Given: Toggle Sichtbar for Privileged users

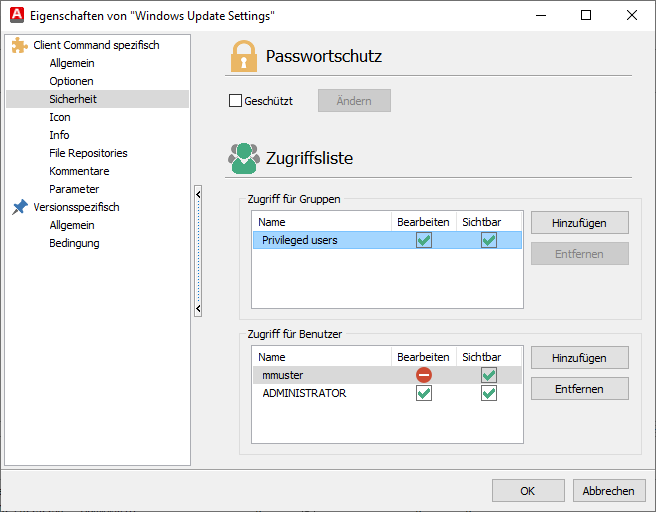Looking at the screenshot, I should (x=488, y=240).
